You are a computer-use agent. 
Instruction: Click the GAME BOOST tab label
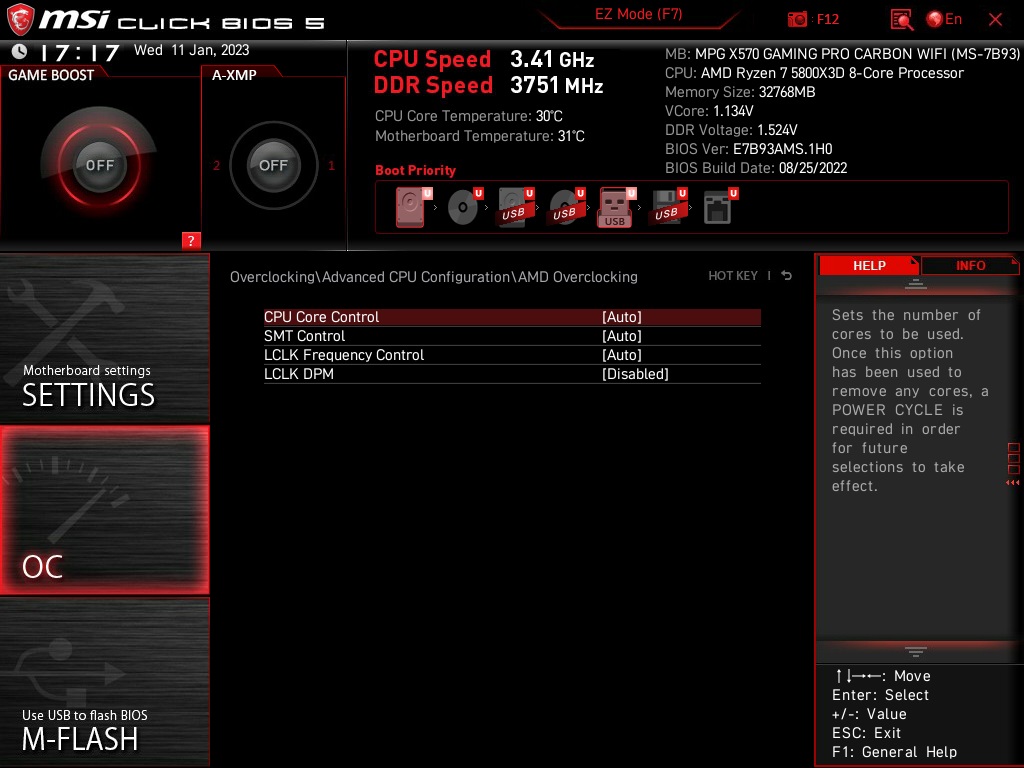[x=51, y=75]
